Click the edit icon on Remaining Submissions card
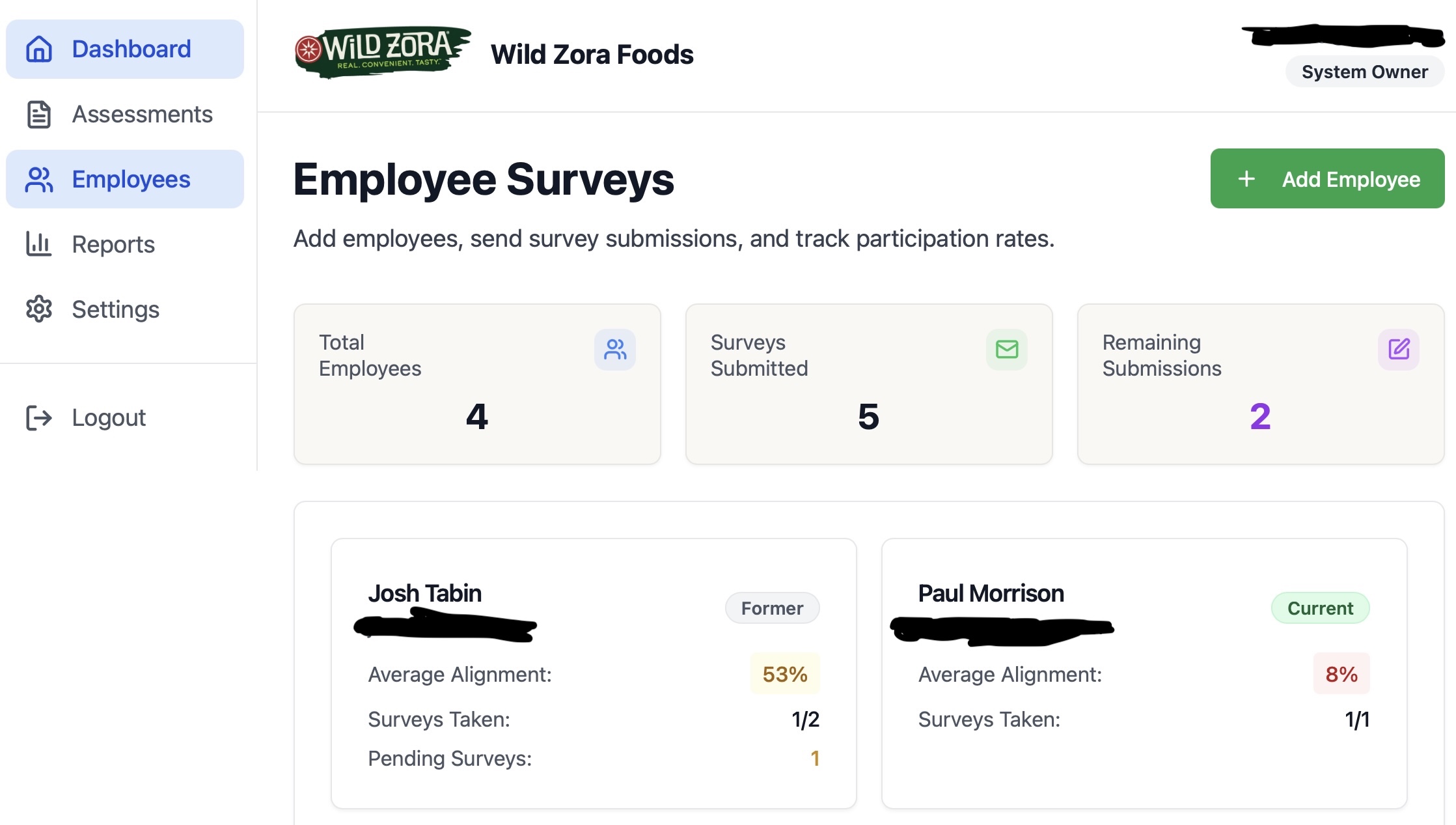 click(x=1398, y=350)
